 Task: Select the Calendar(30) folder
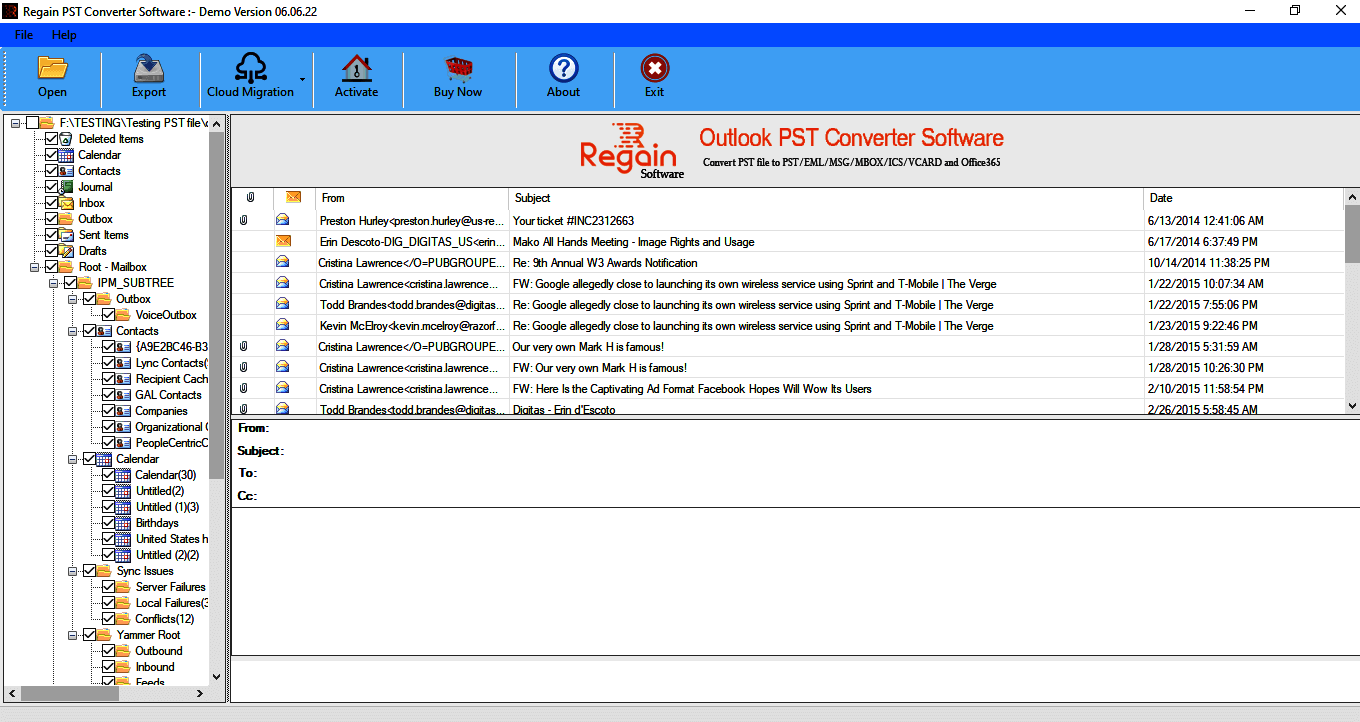(x=166, y=475)
